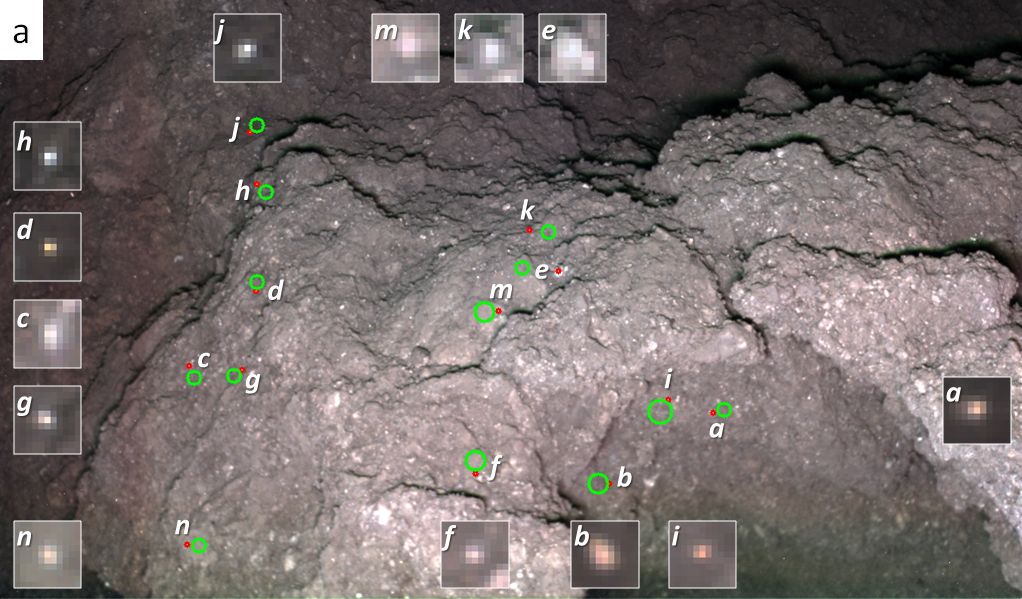Image resolution: width=1022 pixels, height=599 pixels.
Task: Click the white panel label 'a' box
Action: [x=21, y=30]
